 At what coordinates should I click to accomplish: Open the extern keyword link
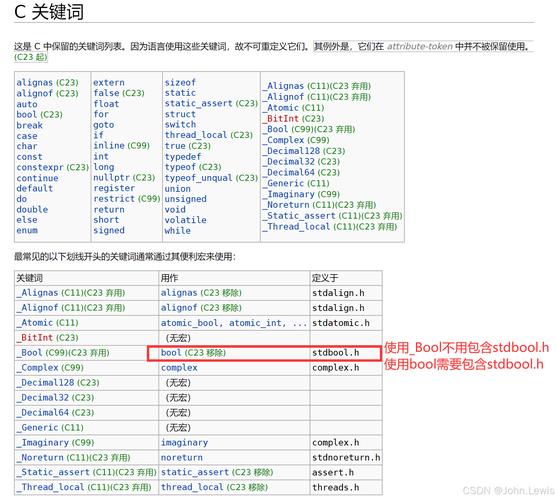tap(109, 83)
